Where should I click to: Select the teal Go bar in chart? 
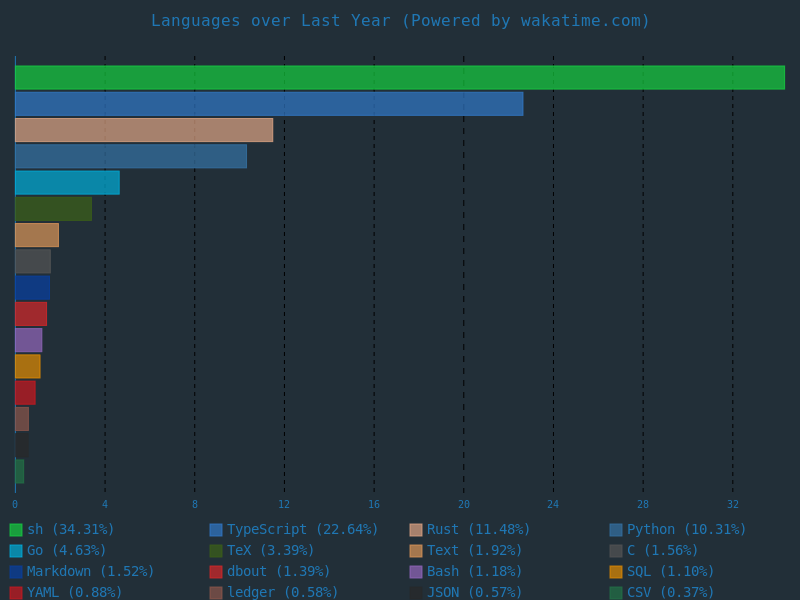[67, 183]
